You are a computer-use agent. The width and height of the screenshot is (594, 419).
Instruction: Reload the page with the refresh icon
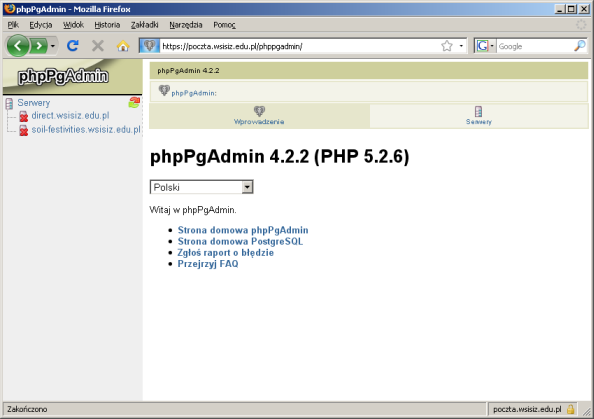tap(73, 46)
